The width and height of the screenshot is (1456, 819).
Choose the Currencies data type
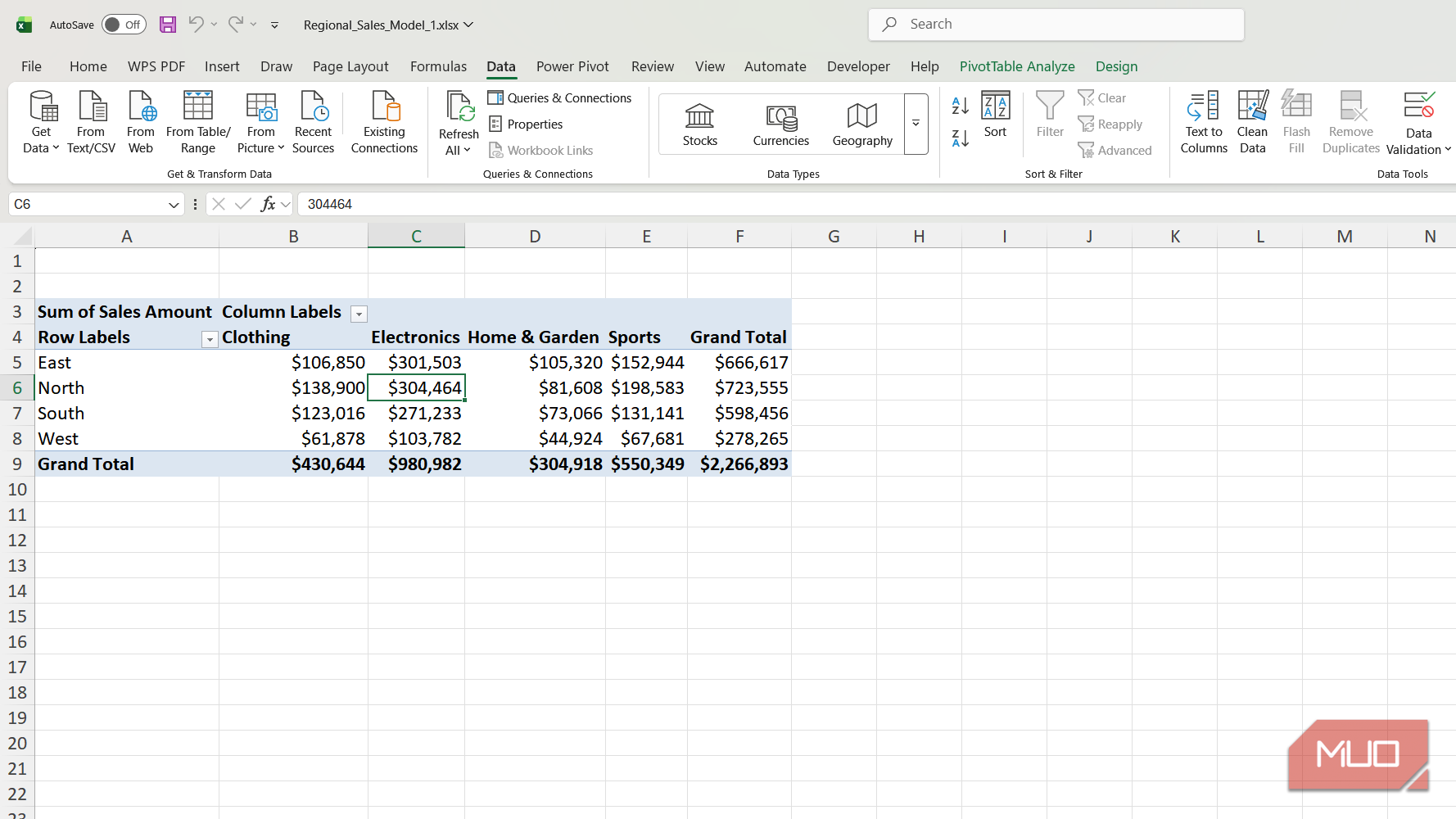(781, 124)
